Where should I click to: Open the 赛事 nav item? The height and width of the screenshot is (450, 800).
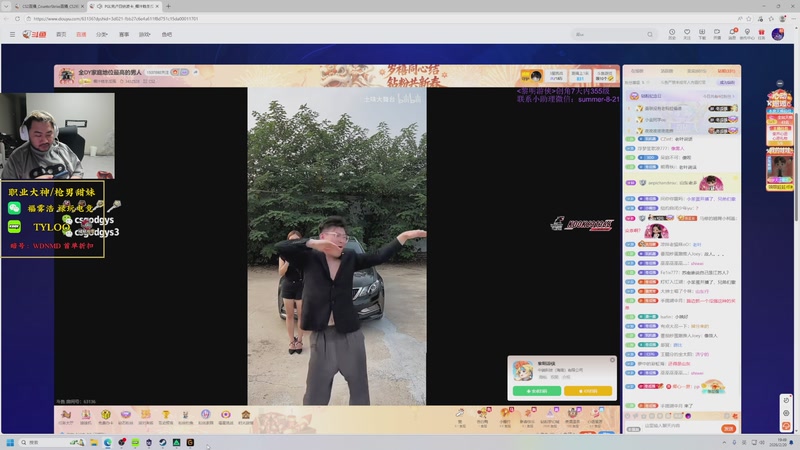pos(124,35)
